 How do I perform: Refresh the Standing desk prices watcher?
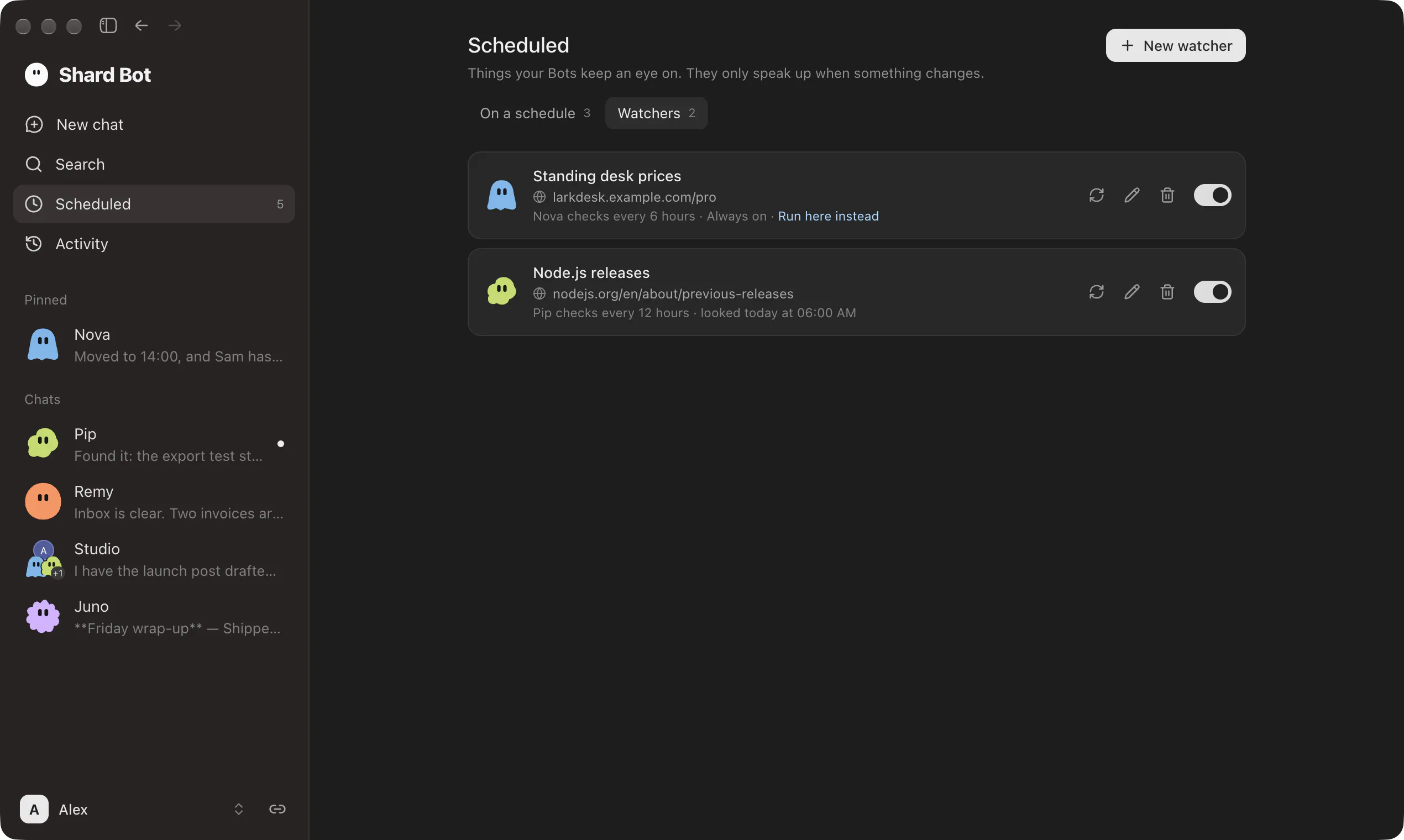1097,195
